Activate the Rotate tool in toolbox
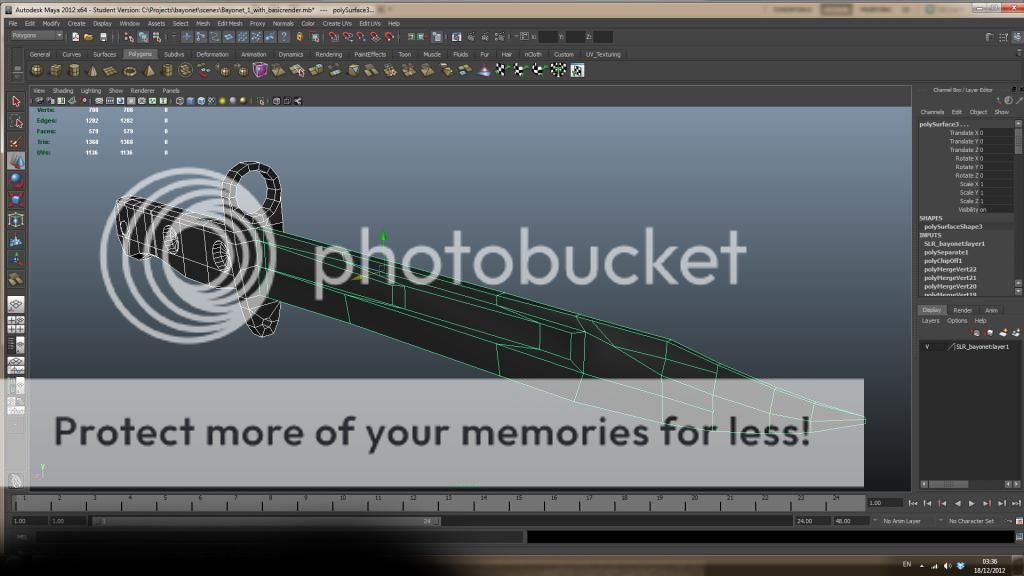Viewport: 1024px width, 576px height. tap(16, 180)
